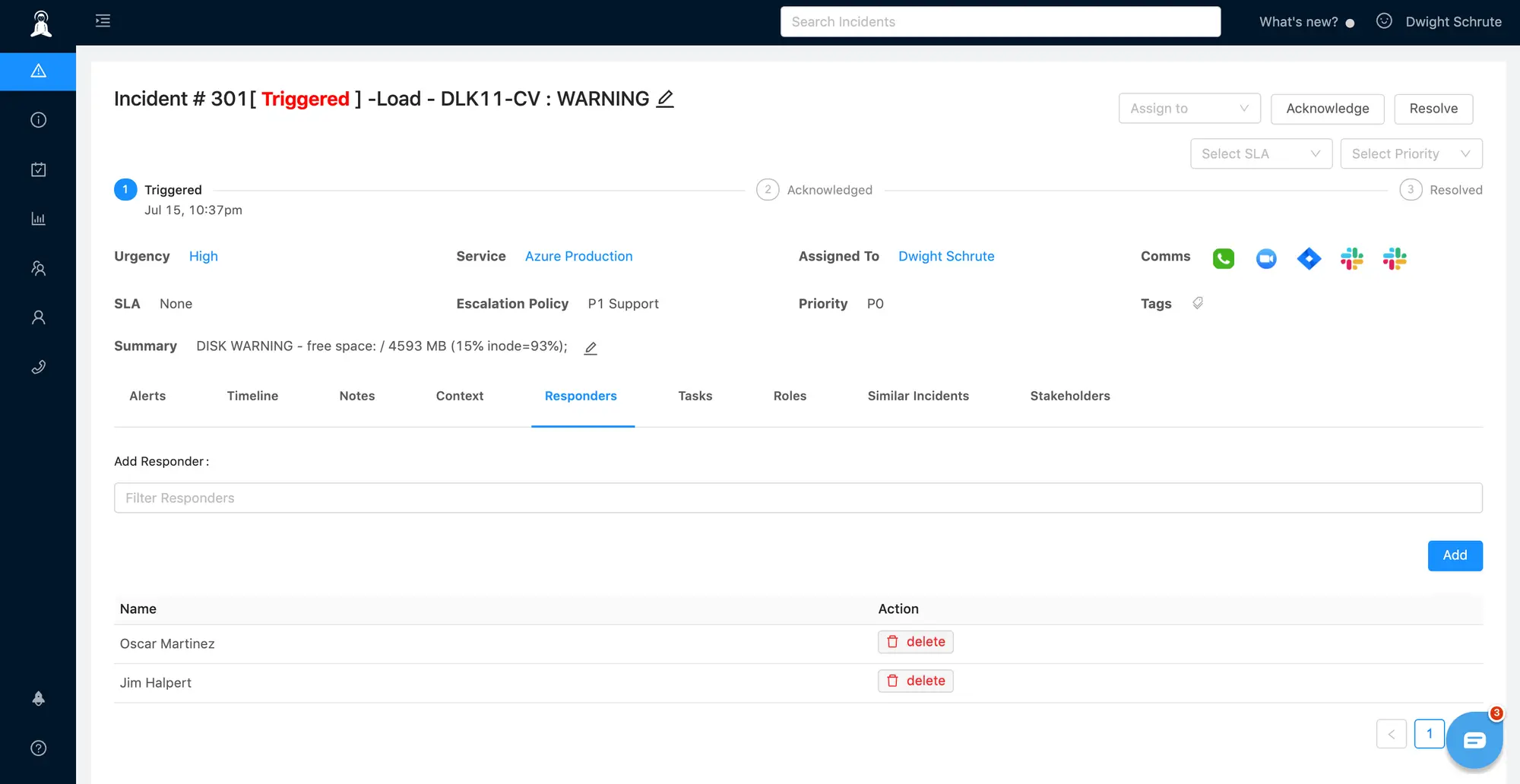Switch to the Similar Incidents tab
1520x784 pixels.
[x=918, y=396]
